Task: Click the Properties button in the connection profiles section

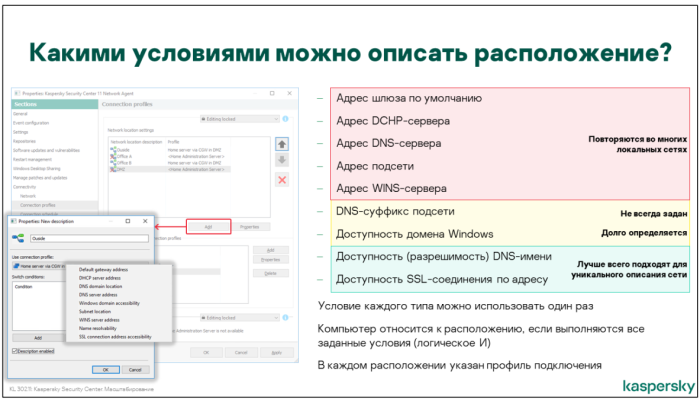Action: click(271, 260)
